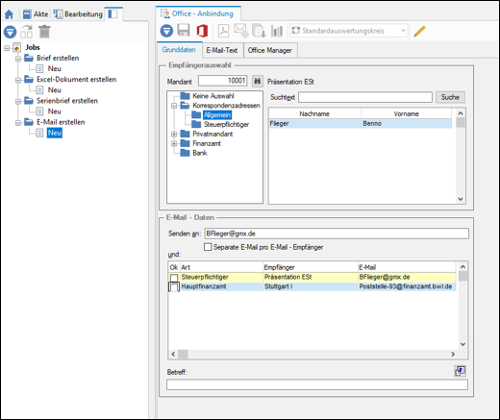Go to the Home icon tab

point(9,14)
